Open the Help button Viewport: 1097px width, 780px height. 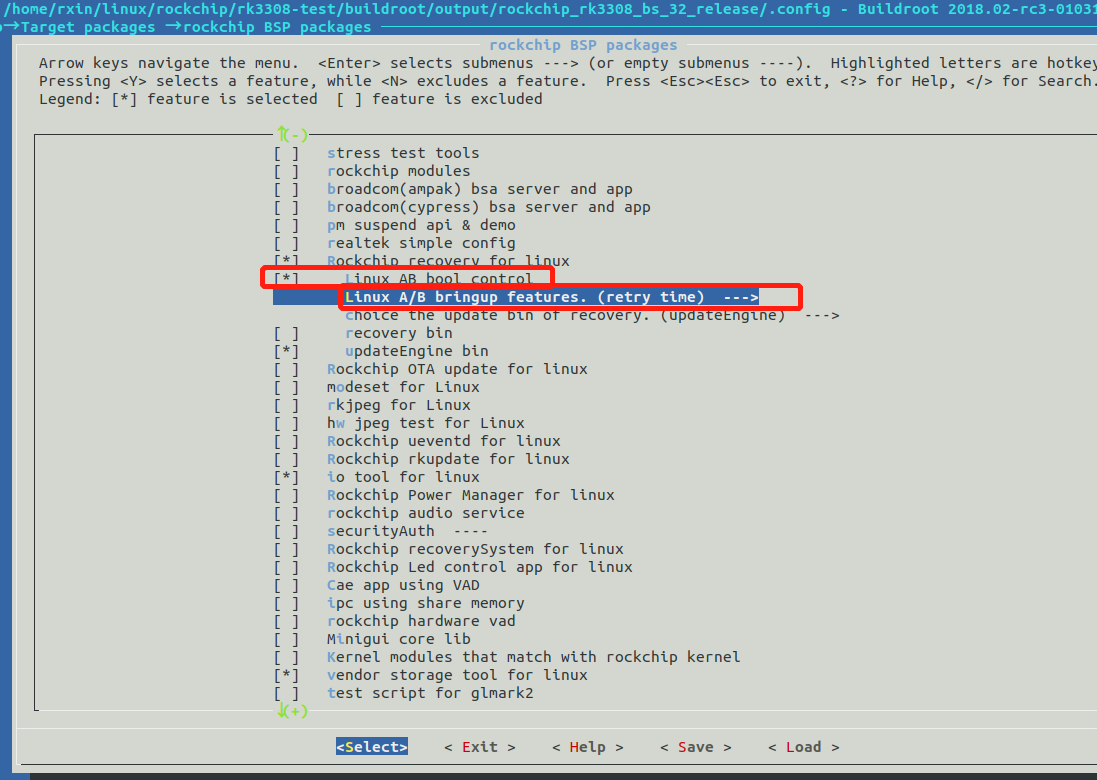(x=588, y=747)
